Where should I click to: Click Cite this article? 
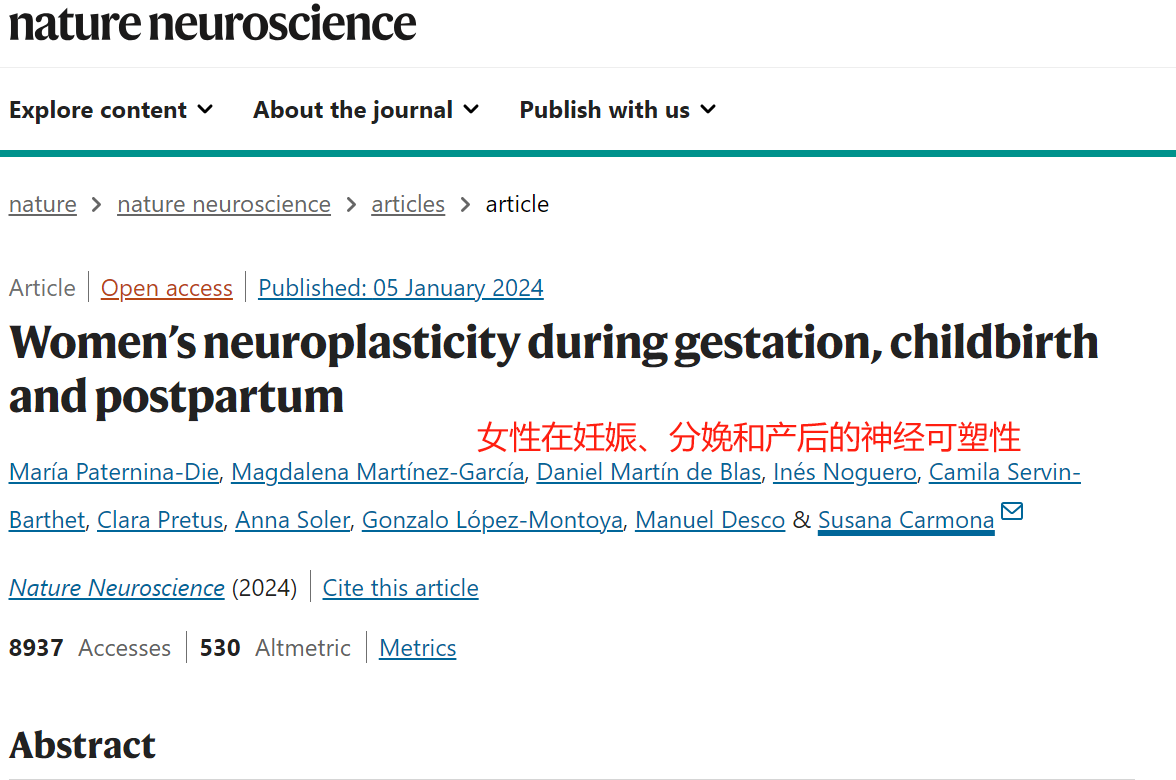[400, 588]
